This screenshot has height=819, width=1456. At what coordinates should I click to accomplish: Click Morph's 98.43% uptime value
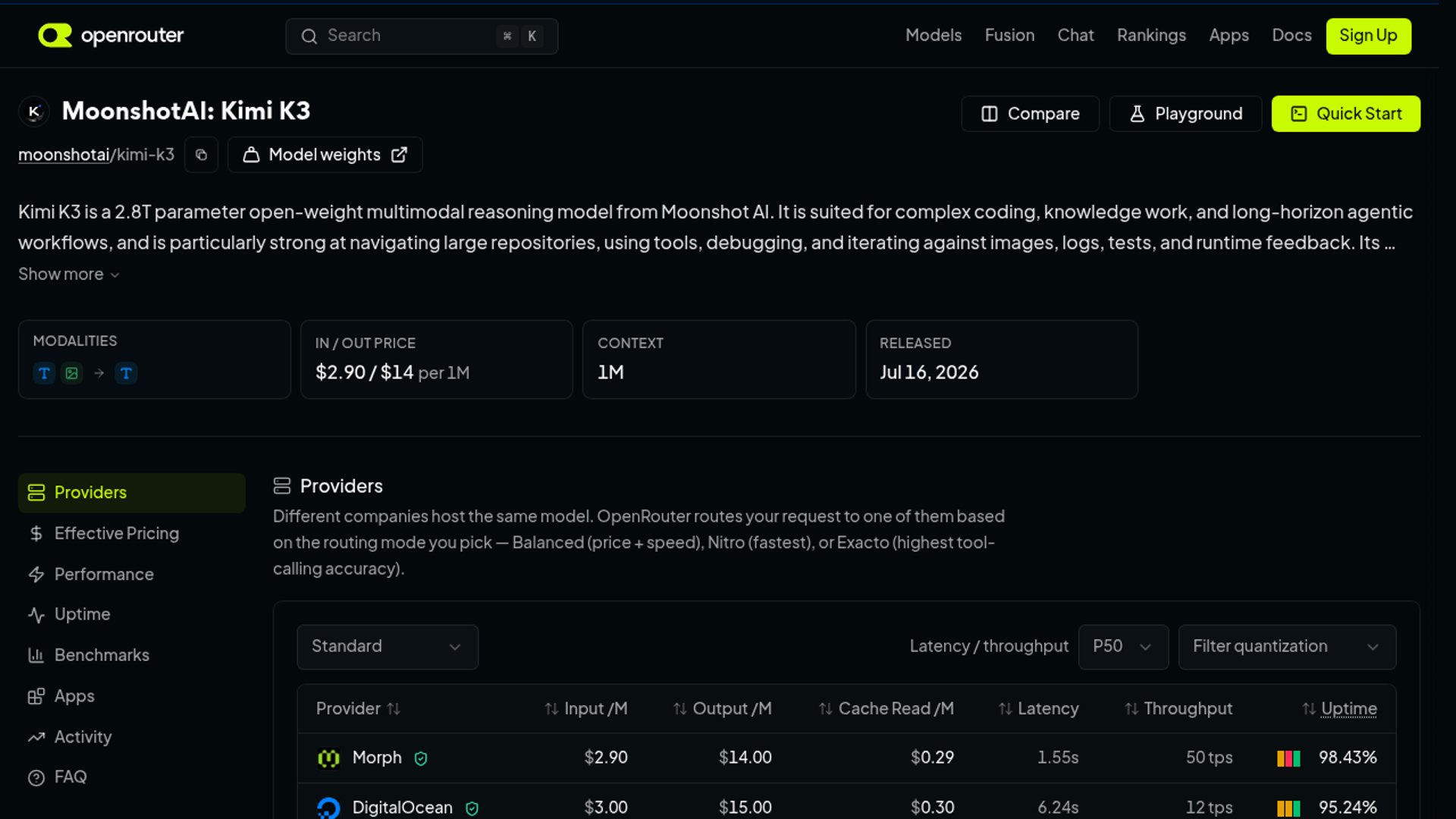point(1348,758)
